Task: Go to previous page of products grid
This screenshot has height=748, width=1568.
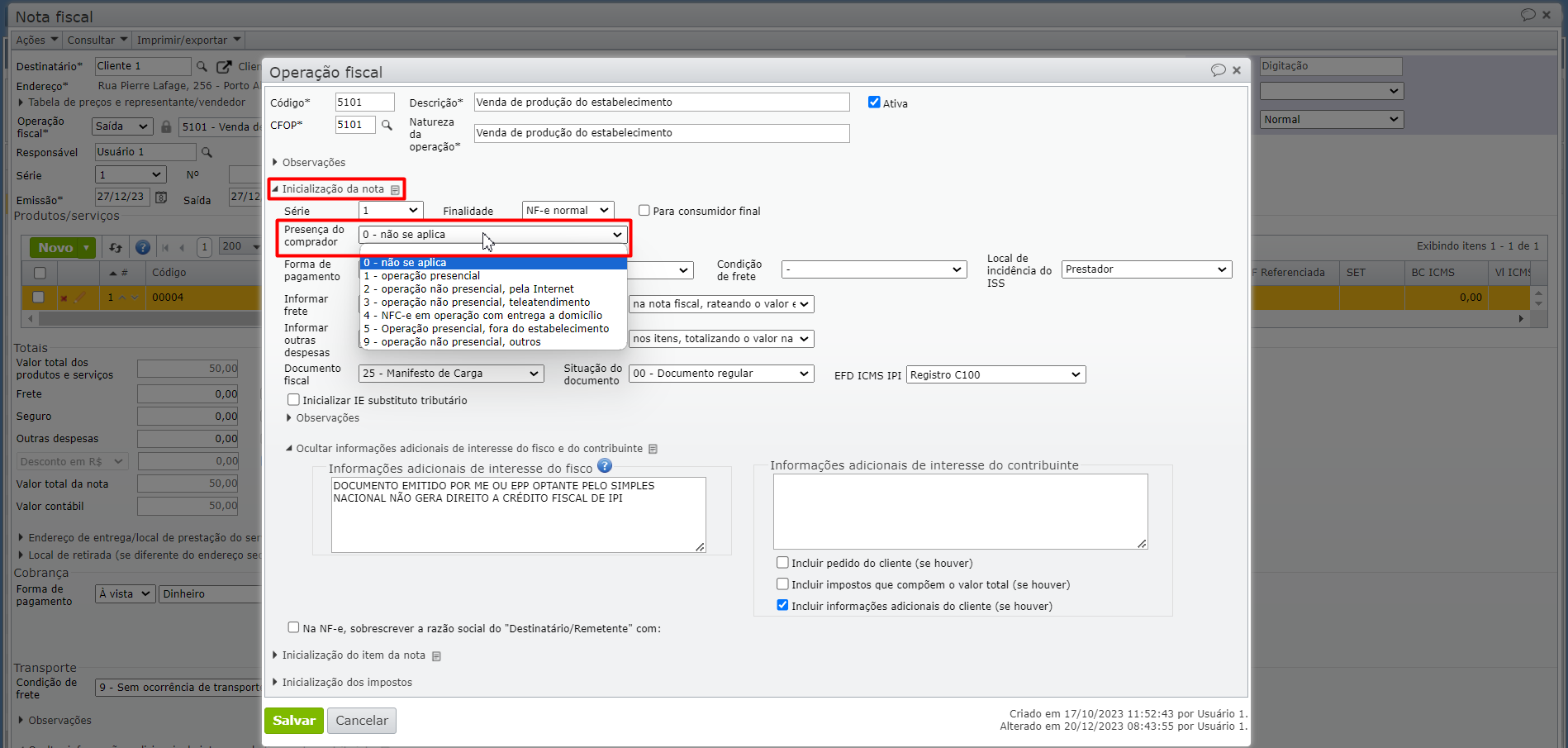Action: [x=182, y=247]
